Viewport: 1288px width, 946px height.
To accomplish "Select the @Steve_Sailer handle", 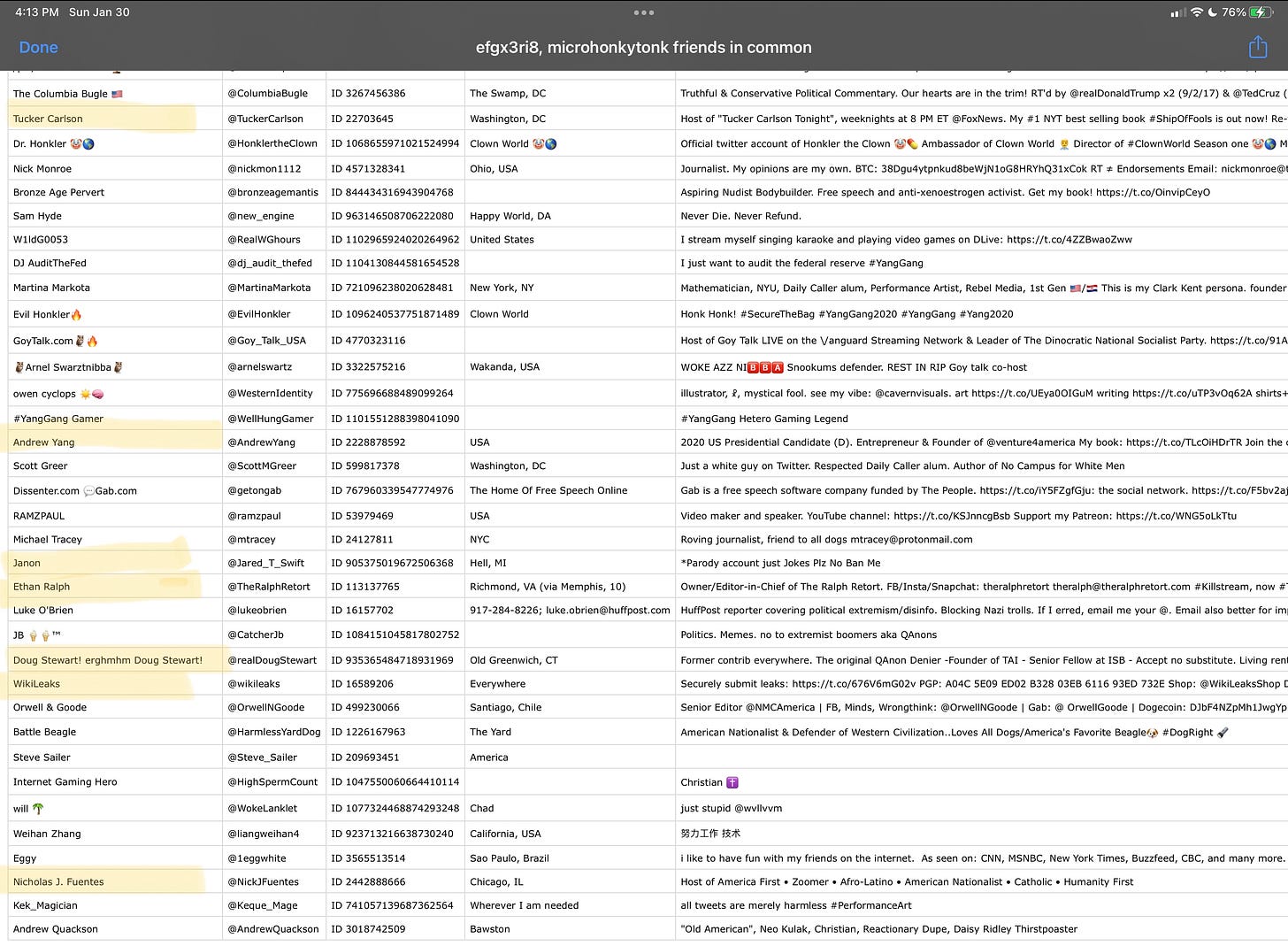I will [262, 758].
